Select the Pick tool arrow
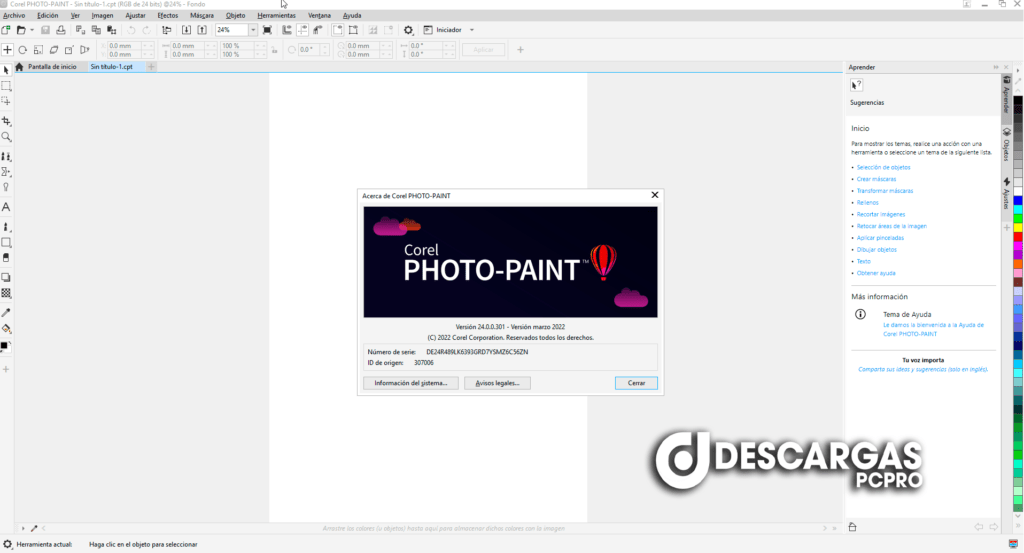Screen dimensions: 1024x553 pos(6,70)
